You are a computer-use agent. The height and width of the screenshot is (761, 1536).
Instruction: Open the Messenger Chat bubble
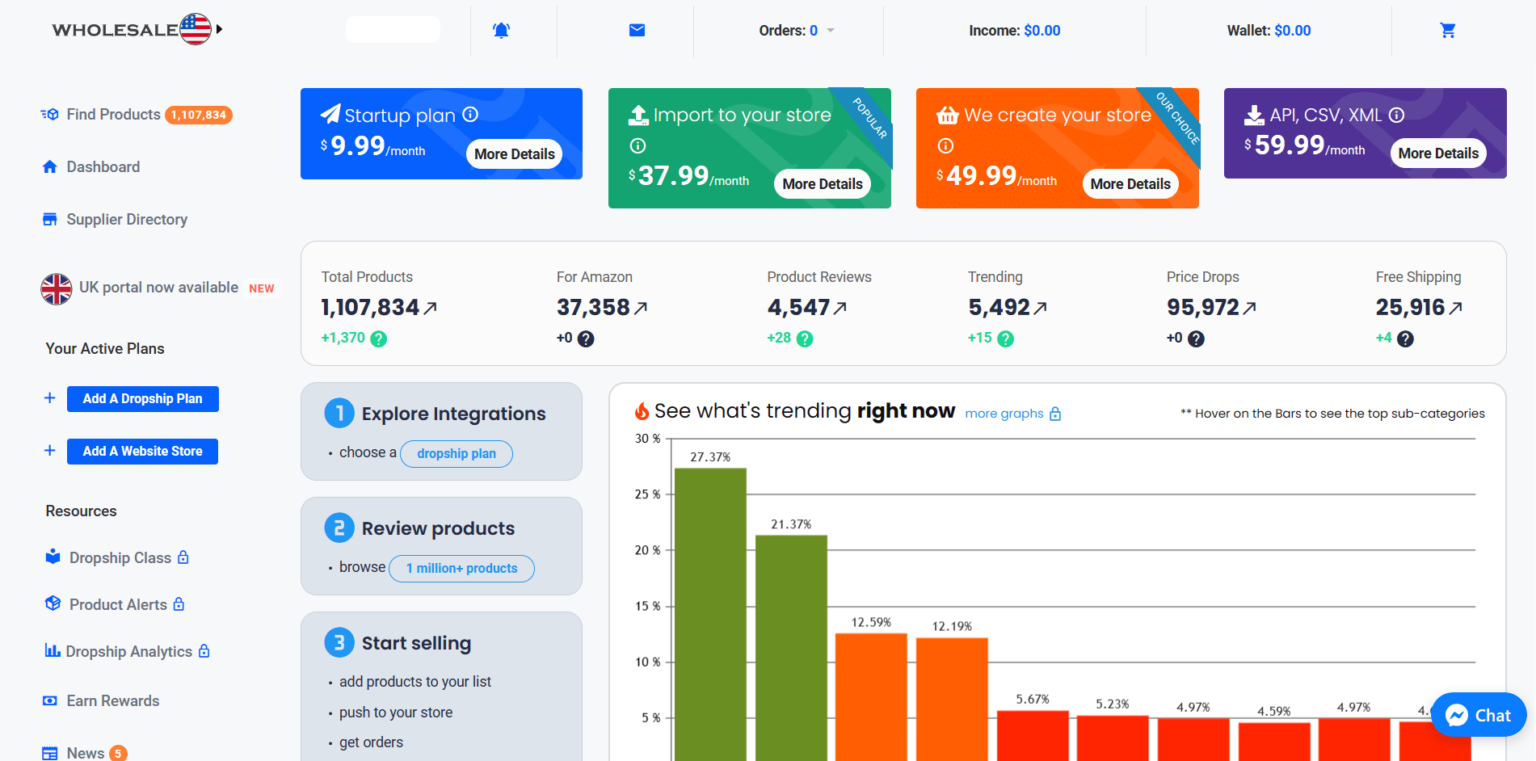(1477, 714)
